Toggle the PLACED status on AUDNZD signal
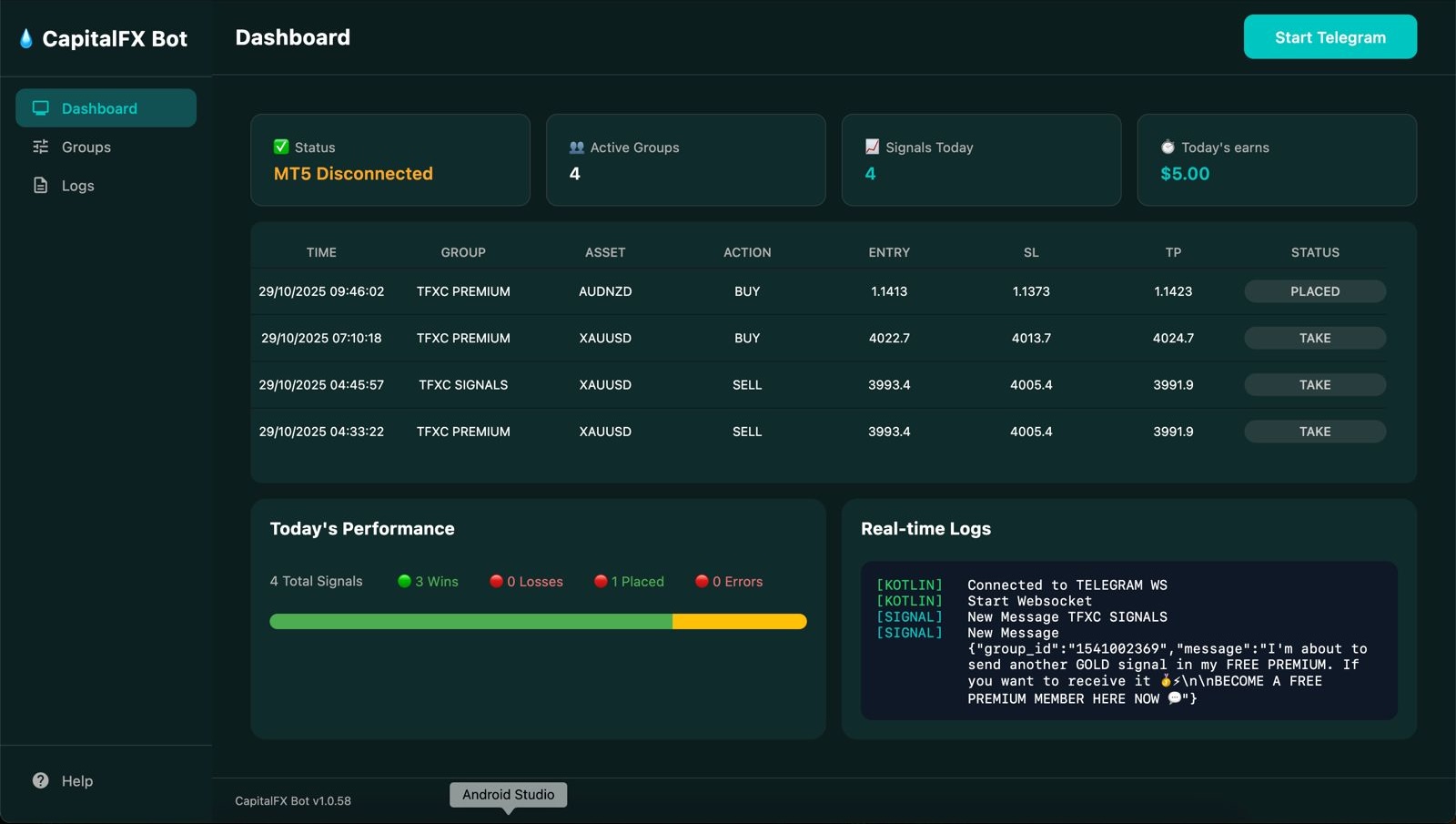The height and width of the screenshot is (824, 1456). tap(1314, 291)
